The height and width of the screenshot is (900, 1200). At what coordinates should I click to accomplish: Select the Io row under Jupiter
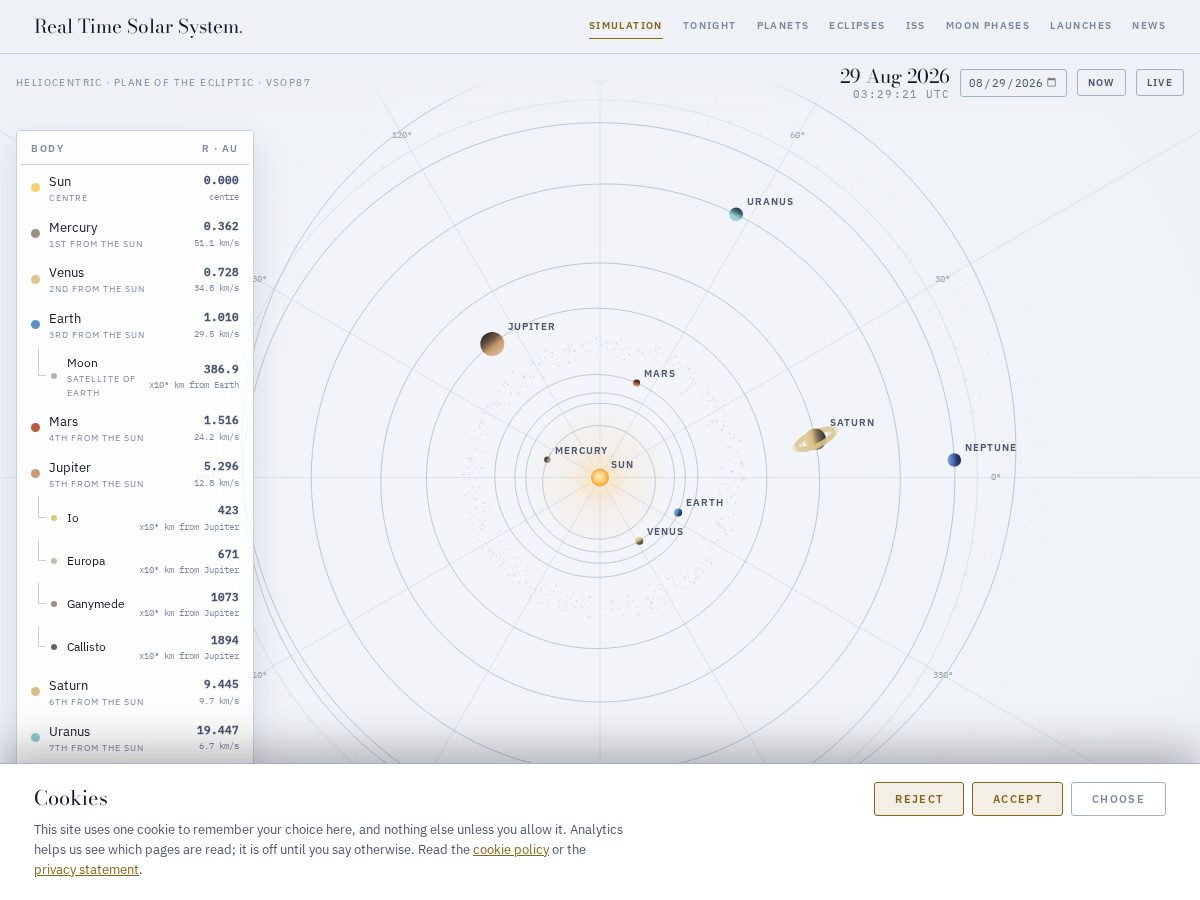click(x=135, y=518)
